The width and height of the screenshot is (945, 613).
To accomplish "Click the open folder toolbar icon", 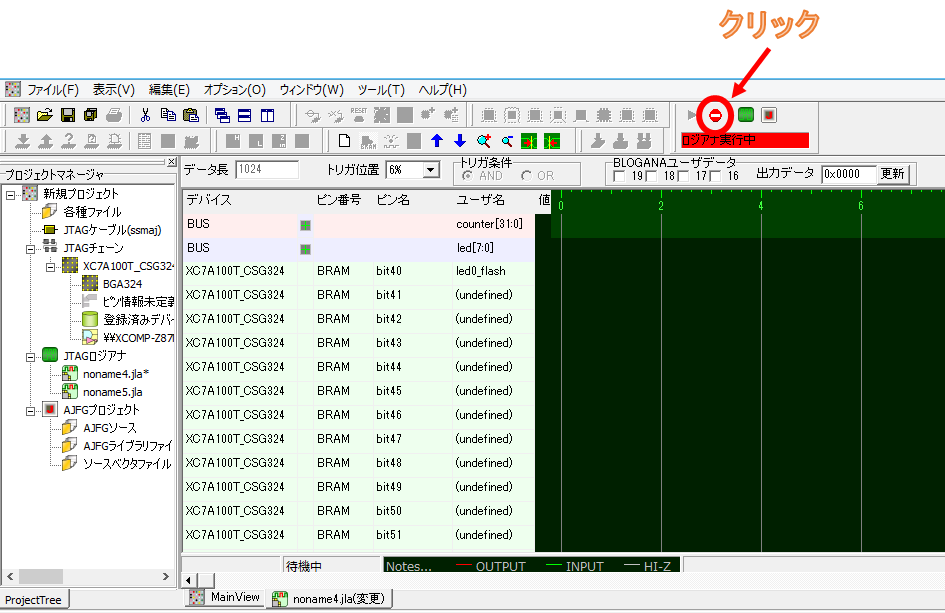I will [45, 115].
